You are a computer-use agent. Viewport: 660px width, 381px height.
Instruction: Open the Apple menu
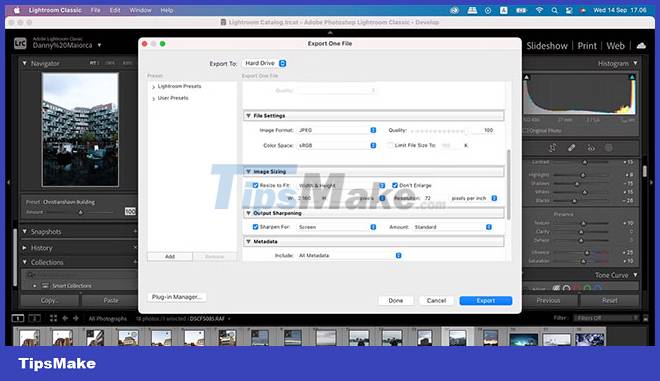pyautogui.click(x=17, y=10)
